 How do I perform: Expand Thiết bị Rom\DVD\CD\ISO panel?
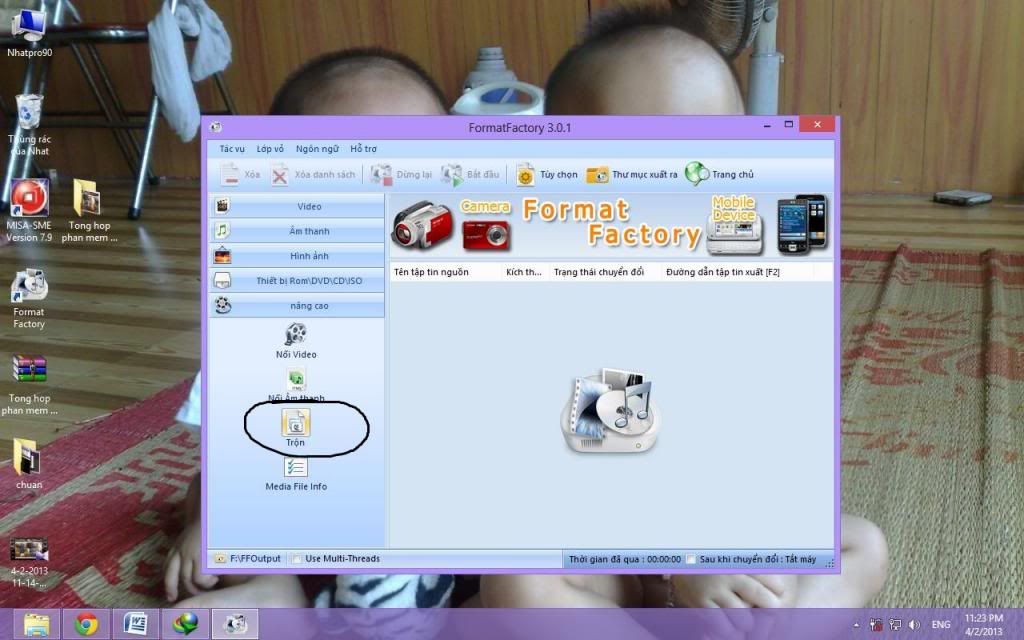pos(297,281)
